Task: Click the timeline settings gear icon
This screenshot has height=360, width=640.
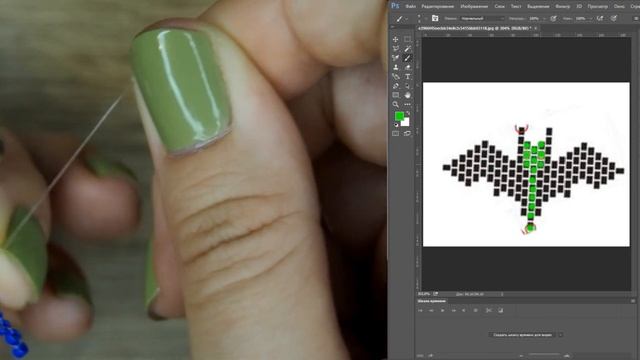Action: pyautogui.click(x=476, y=311)
